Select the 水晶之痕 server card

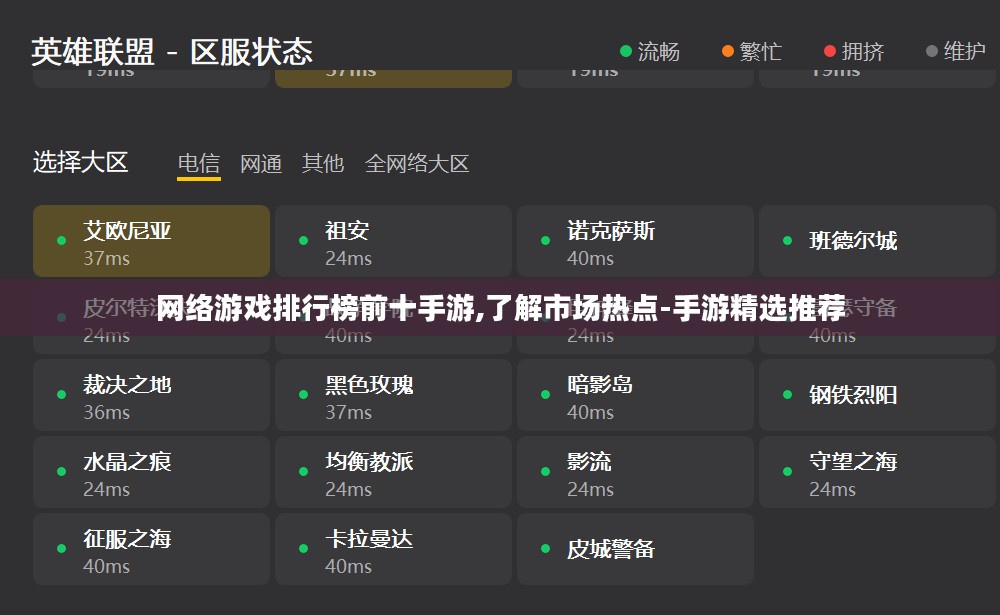(x=151, y=472)
